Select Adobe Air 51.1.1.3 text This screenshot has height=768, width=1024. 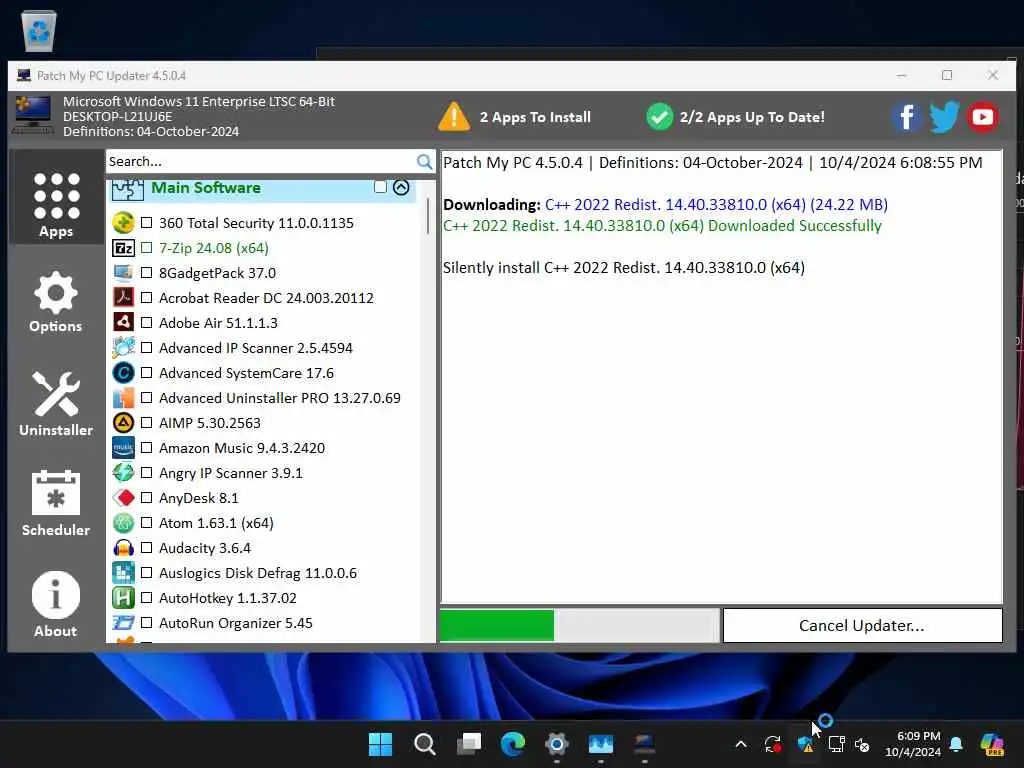[218, 323]
